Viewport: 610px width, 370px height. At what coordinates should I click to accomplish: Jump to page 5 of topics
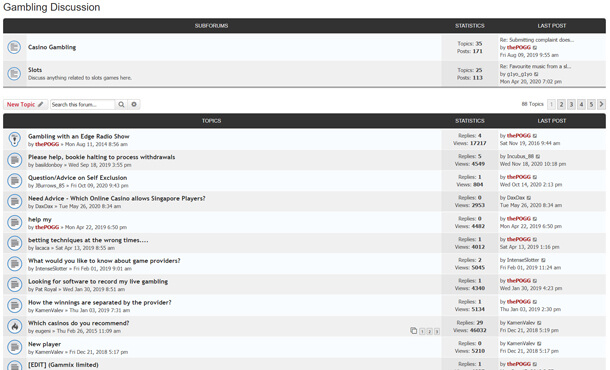click(591, 104)
